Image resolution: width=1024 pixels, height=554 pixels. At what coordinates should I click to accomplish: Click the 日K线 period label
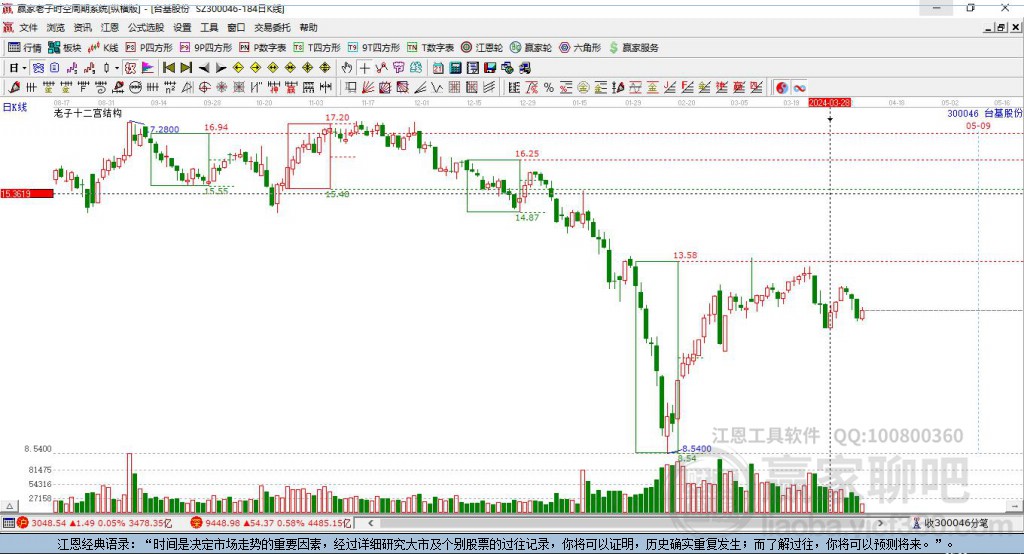coord(15,107)
